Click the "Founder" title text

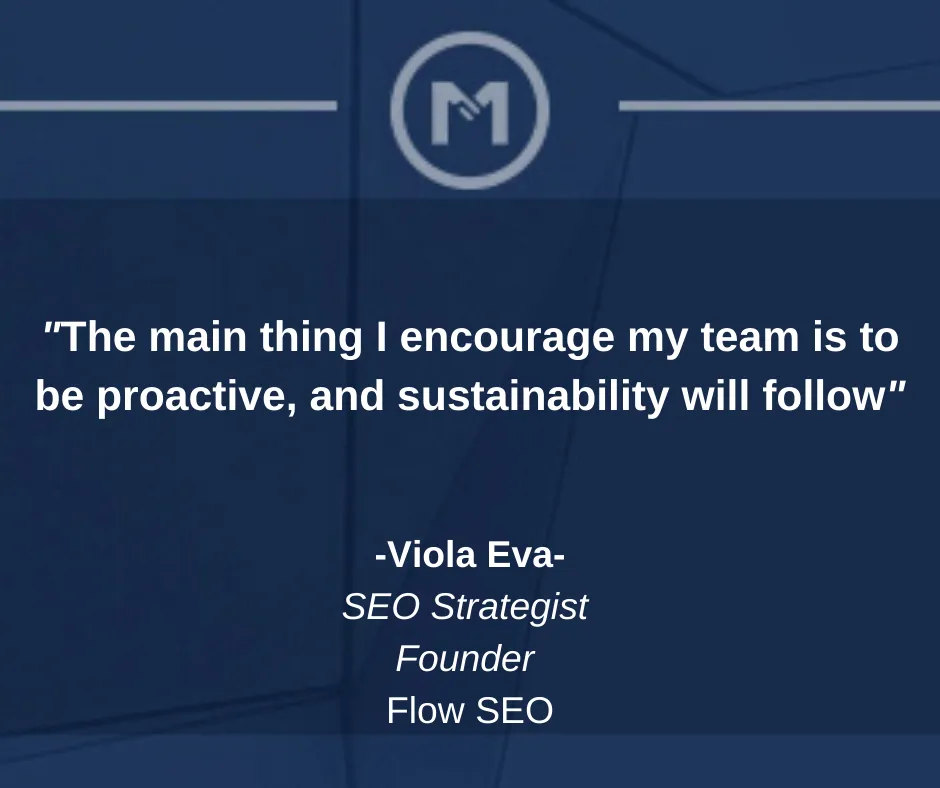[465, 659]
